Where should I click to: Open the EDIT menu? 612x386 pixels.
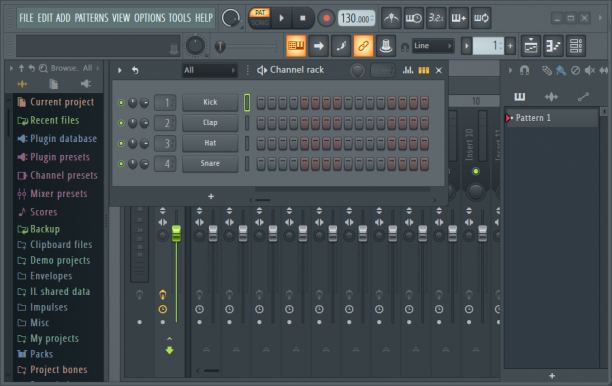tap(44, 18)
